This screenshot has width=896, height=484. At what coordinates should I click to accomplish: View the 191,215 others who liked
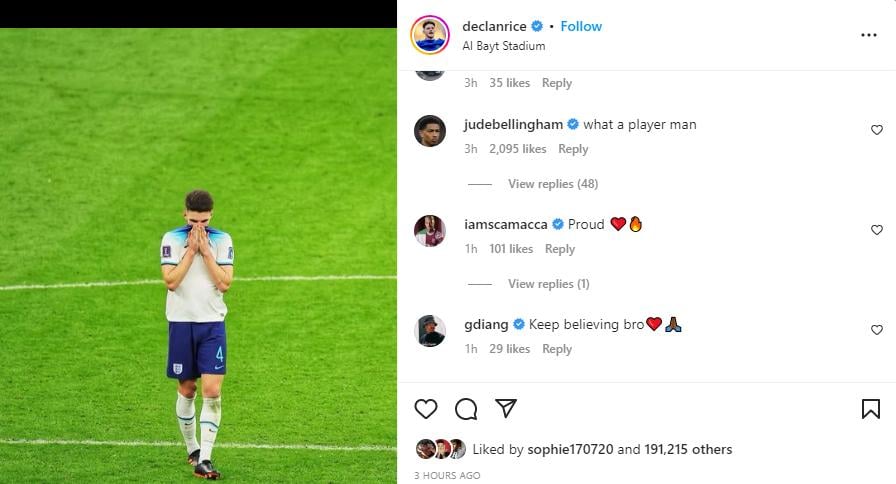(x=688, y=450)
